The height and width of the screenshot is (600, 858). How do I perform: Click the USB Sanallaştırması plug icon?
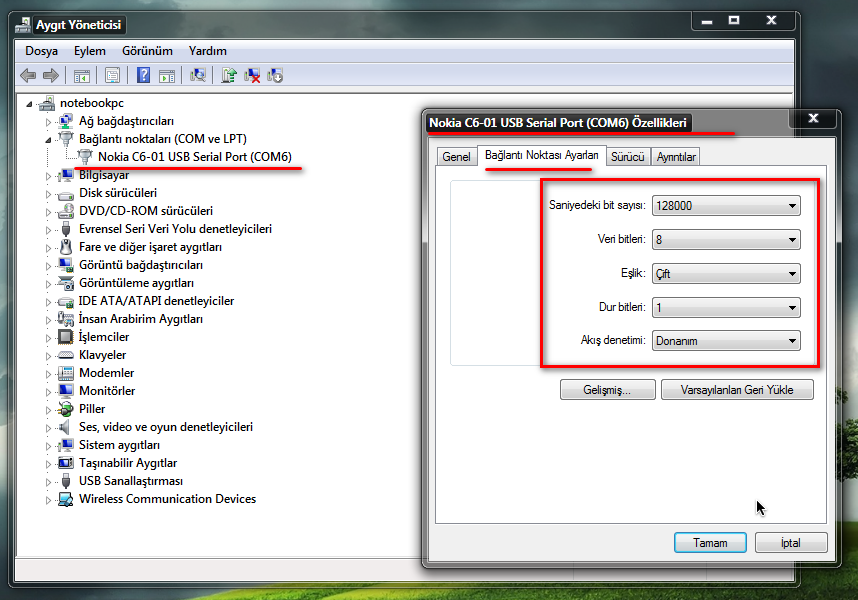(66, 481)
